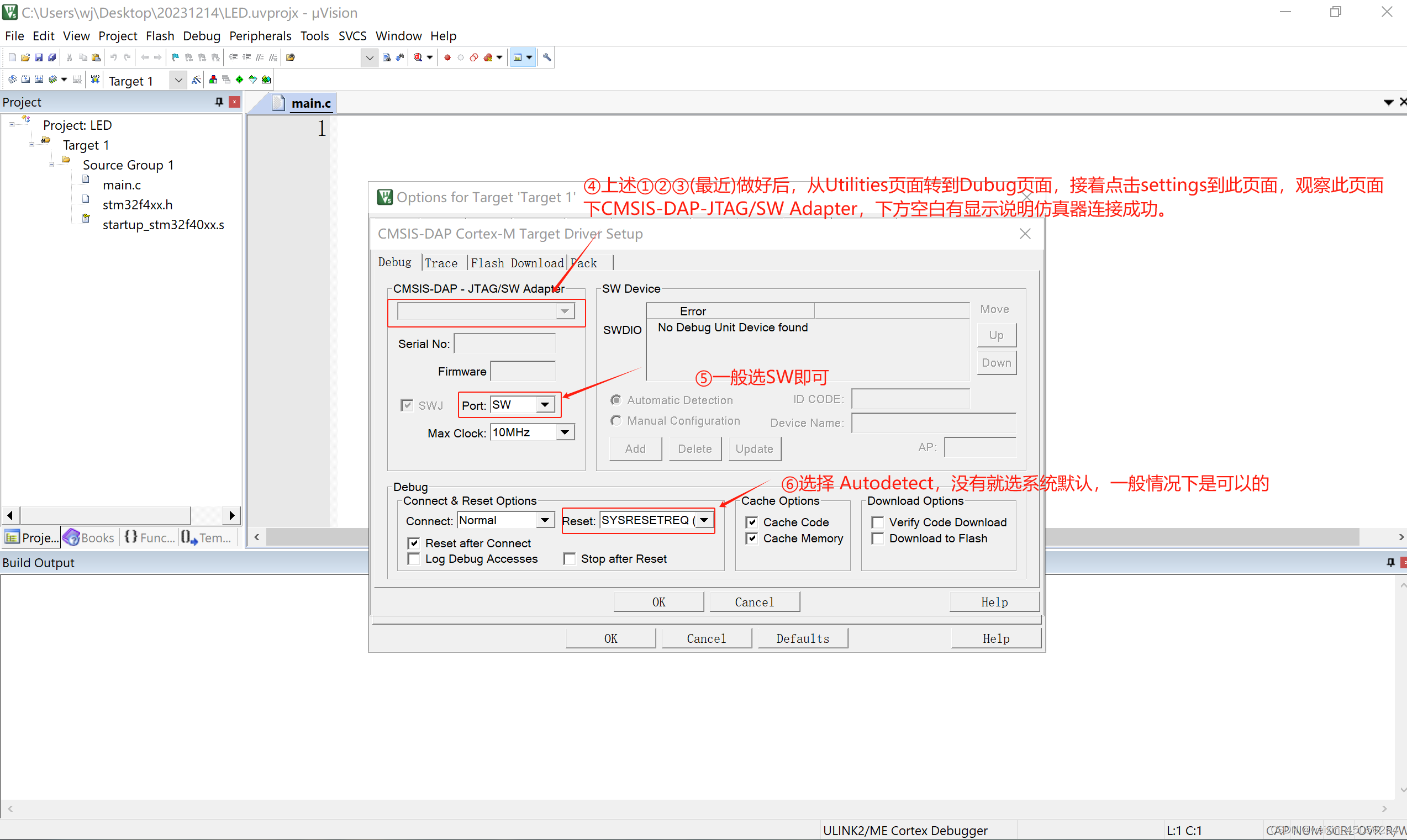This screenshot has height=840, width=1407.
Task: Switch to the Trace tab
Action: (441, 263)
